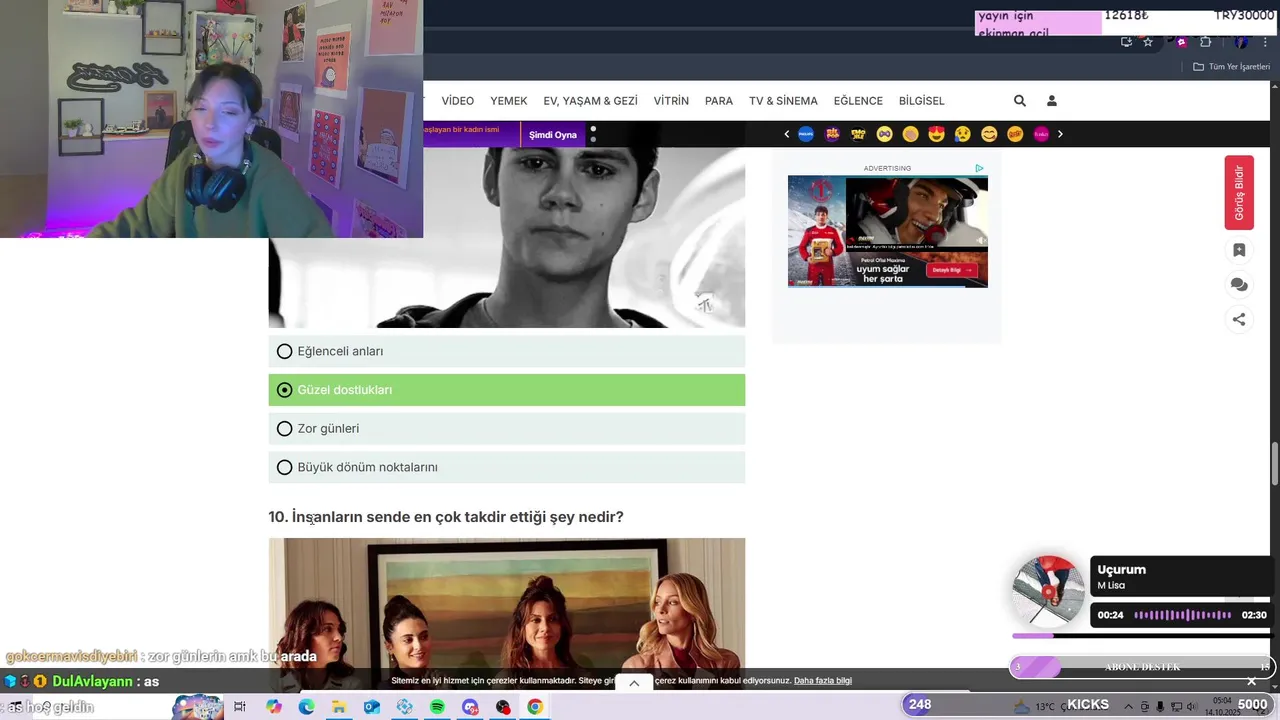Image resolution: width=1280 pixels, height=720 pixels.
Task: Select the blue Philips badge icon
Action: point(806,134)
